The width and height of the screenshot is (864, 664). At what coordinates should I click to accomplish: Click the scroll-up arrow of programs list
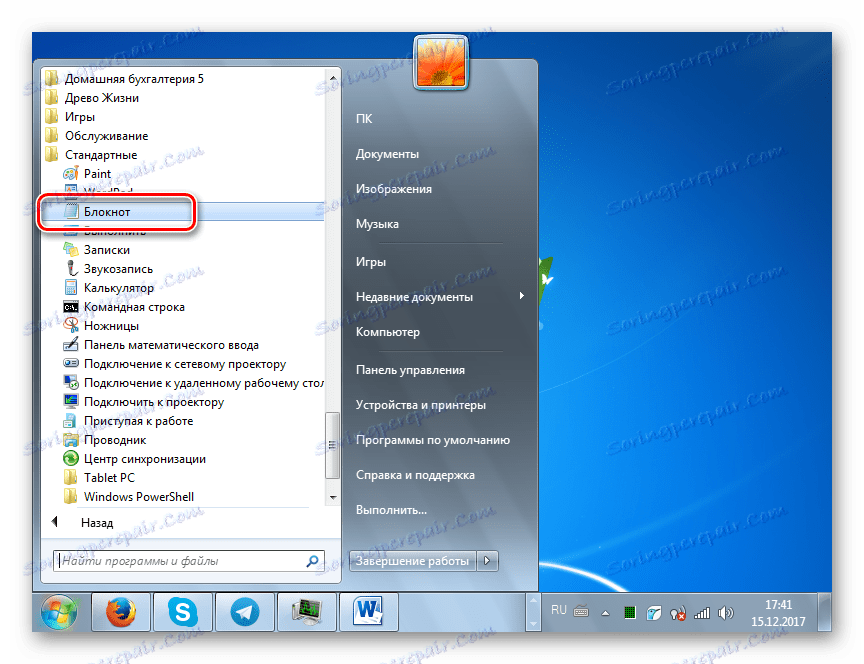(332, 78)
